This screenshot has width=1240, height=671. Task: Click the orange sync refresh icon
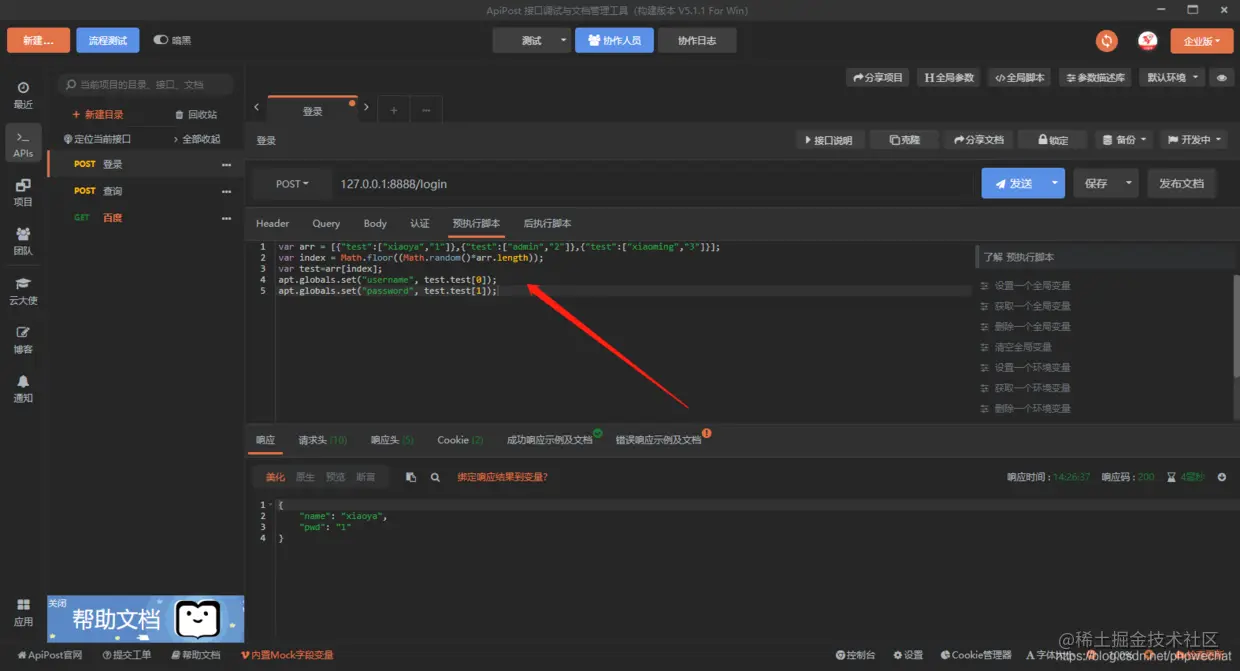[x=1106, y=40]
